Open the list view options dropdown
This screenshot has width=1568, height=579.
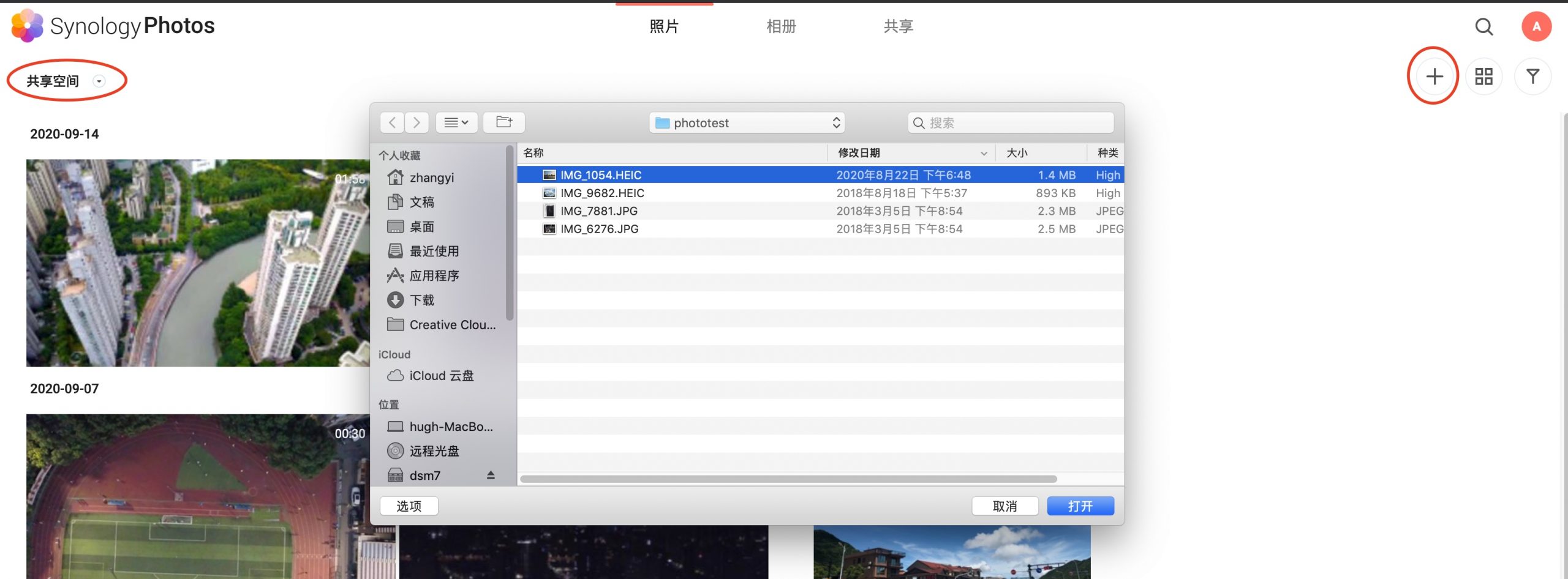[456, 122]
